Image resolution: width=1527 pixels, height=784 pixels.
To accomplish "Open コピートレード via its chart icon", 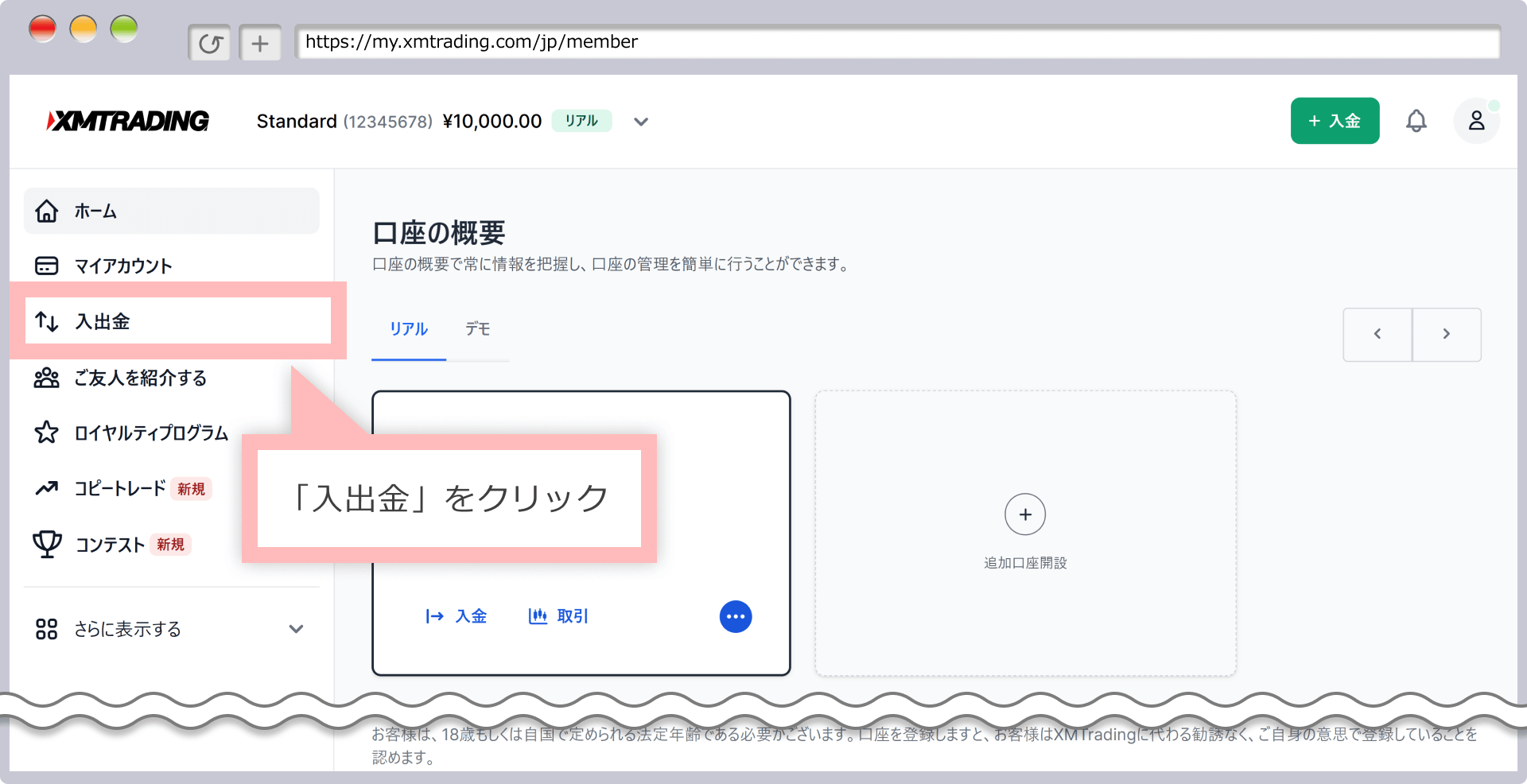I will (46, 488).
